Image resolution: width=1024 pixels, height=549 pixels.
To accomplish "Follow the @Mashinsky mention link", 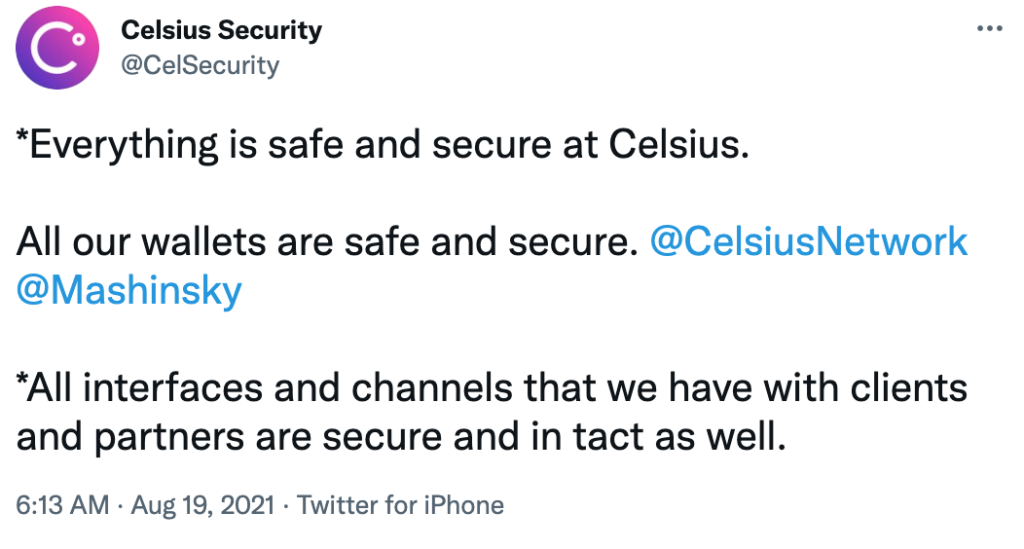I will tap(129, 290).
